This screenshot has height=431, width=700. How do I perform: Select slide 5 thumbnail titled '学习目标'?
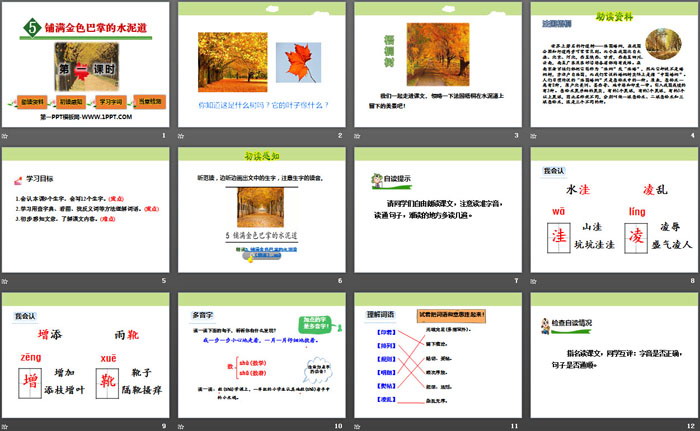[85, 210]
